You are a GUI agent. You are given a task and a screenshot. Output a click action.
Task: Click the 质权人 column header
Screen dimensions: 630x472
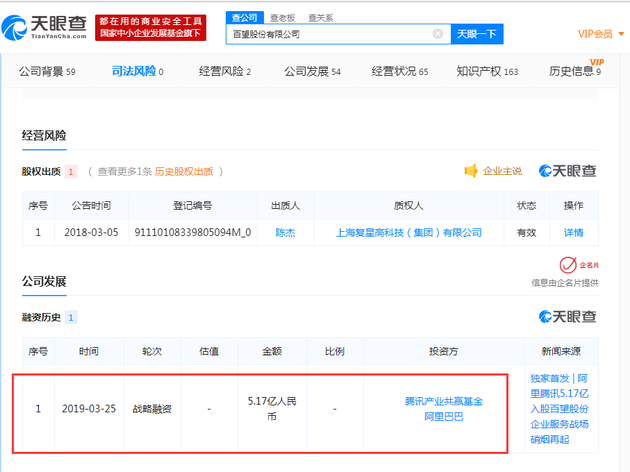pos(409,206)
